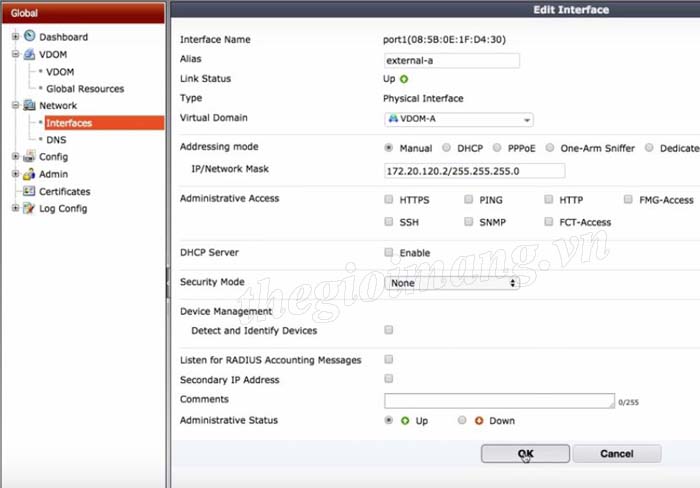Open the Security Mode dropdown
This screenshot has width=700, height=488.
pyautogui.click(x=452, y=283)
